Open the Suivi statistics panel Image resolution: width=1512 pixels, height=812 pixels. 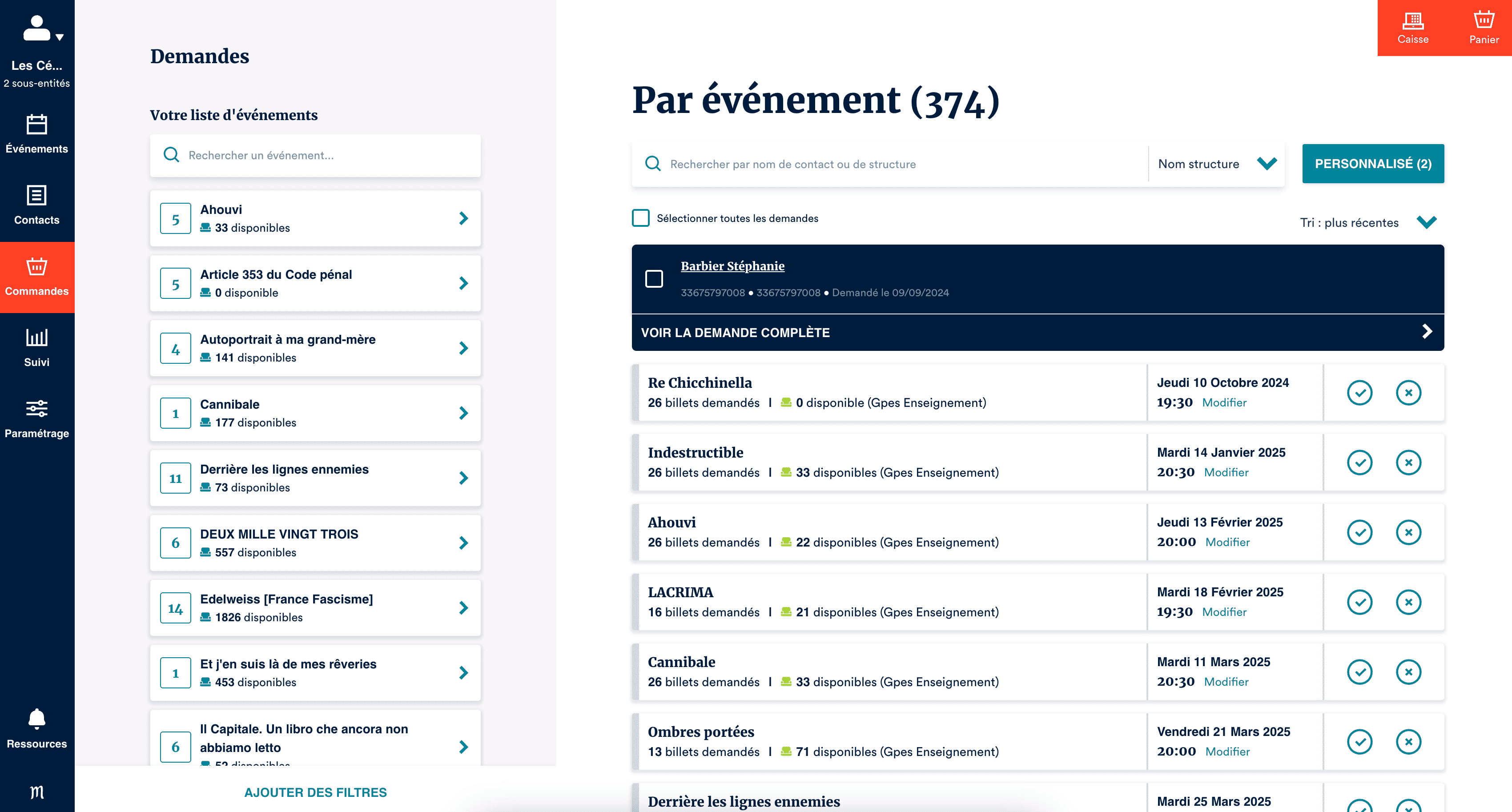(36, 347)
